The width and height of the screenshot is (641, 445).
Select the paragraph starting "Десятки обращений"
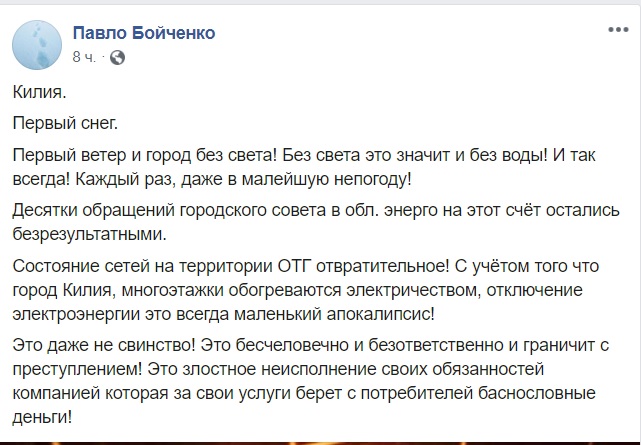(x=316, y=223)
